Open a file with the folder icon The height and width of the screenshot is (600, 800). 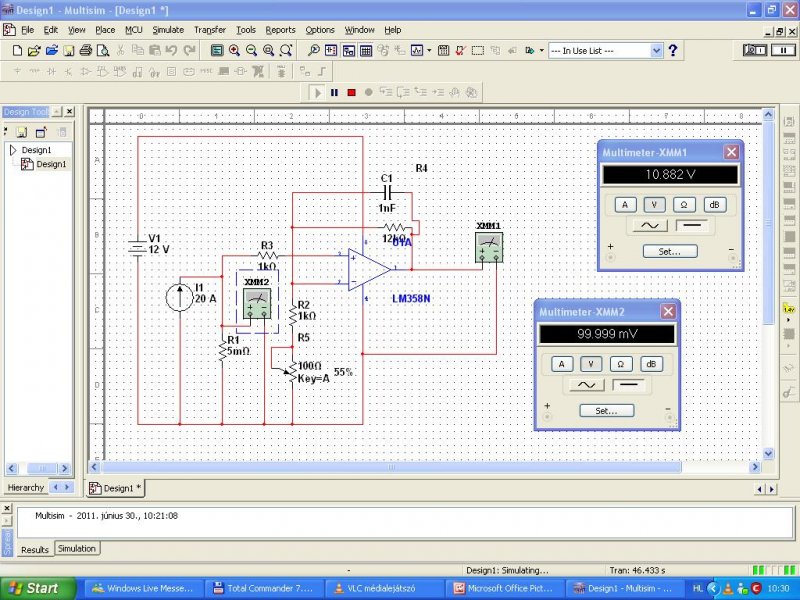click(x=34, y=51)
